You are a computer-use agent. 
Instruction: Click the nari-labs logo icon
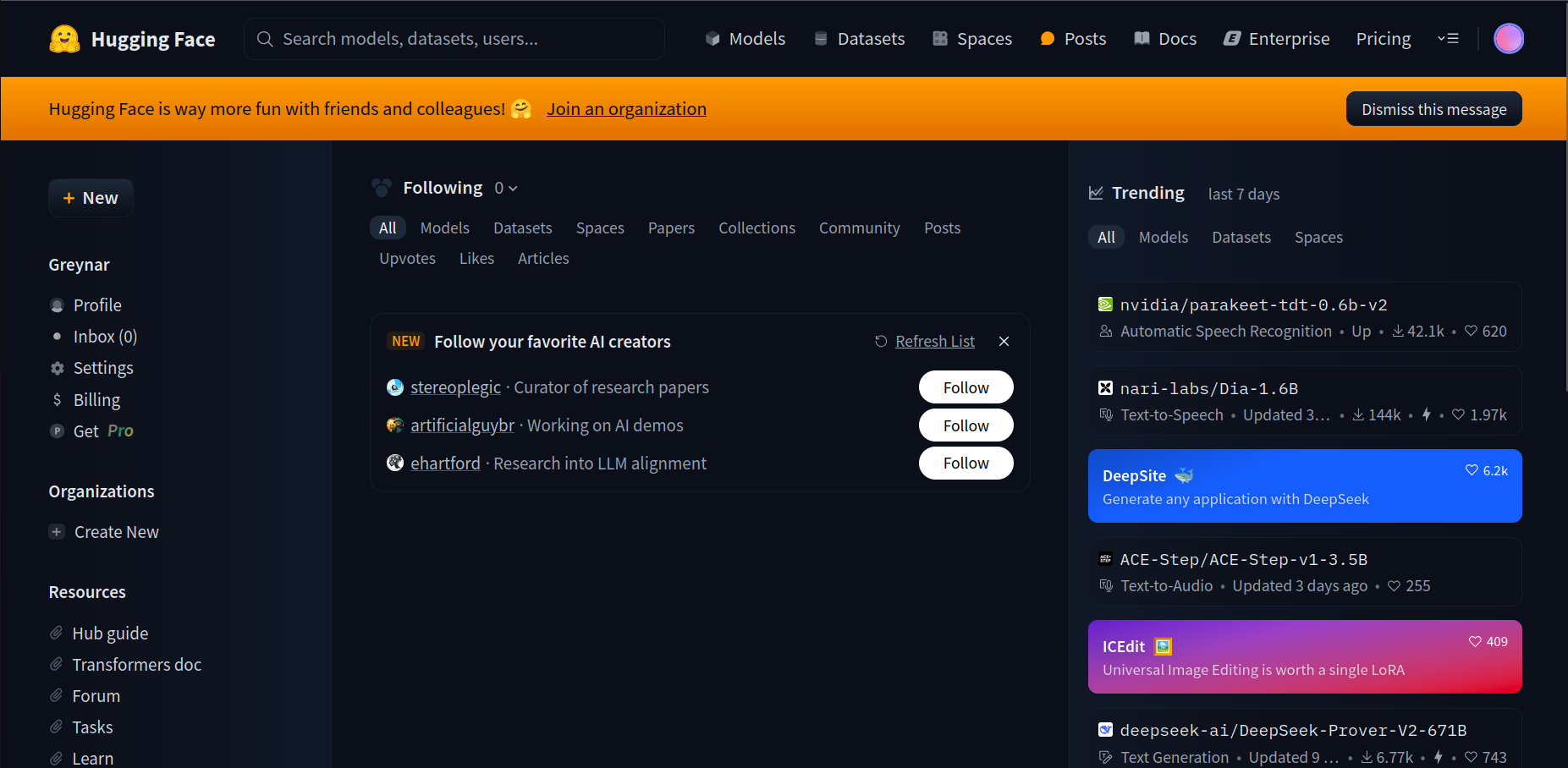pyautogui.click(x=1105, y=388)
